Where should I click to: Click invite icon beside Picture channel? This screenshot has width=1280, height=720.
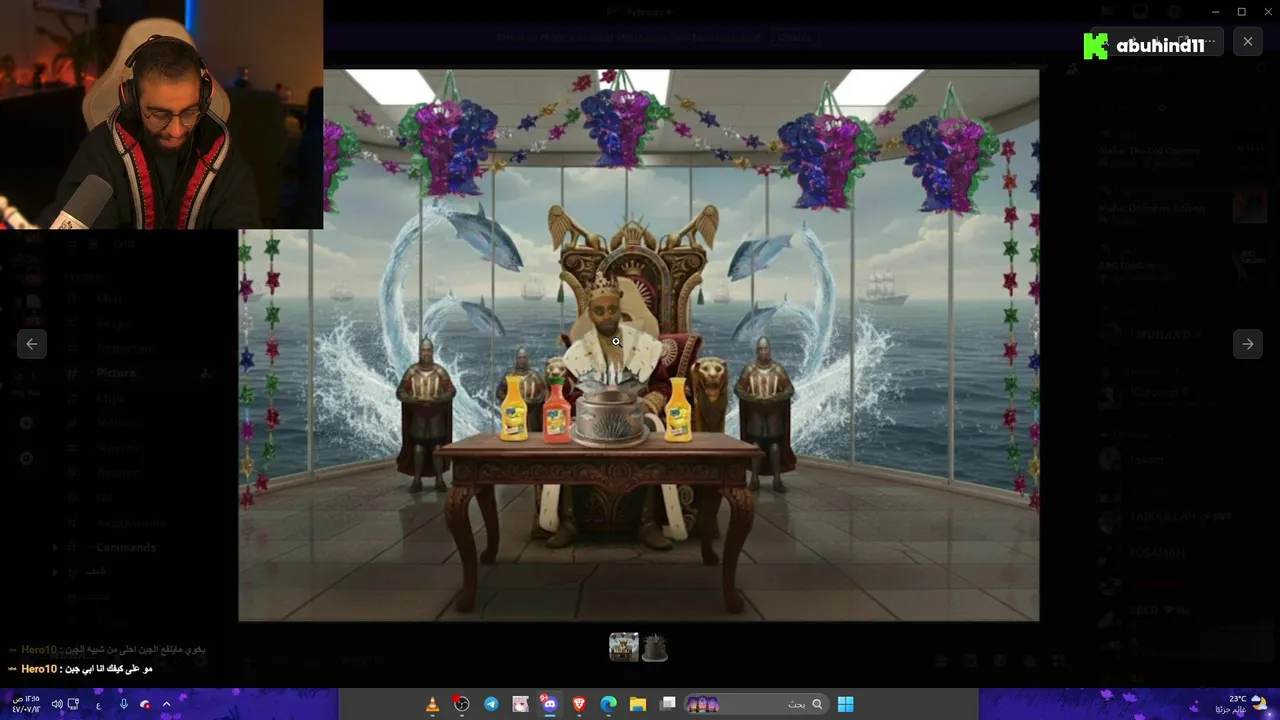coord(205,373)
